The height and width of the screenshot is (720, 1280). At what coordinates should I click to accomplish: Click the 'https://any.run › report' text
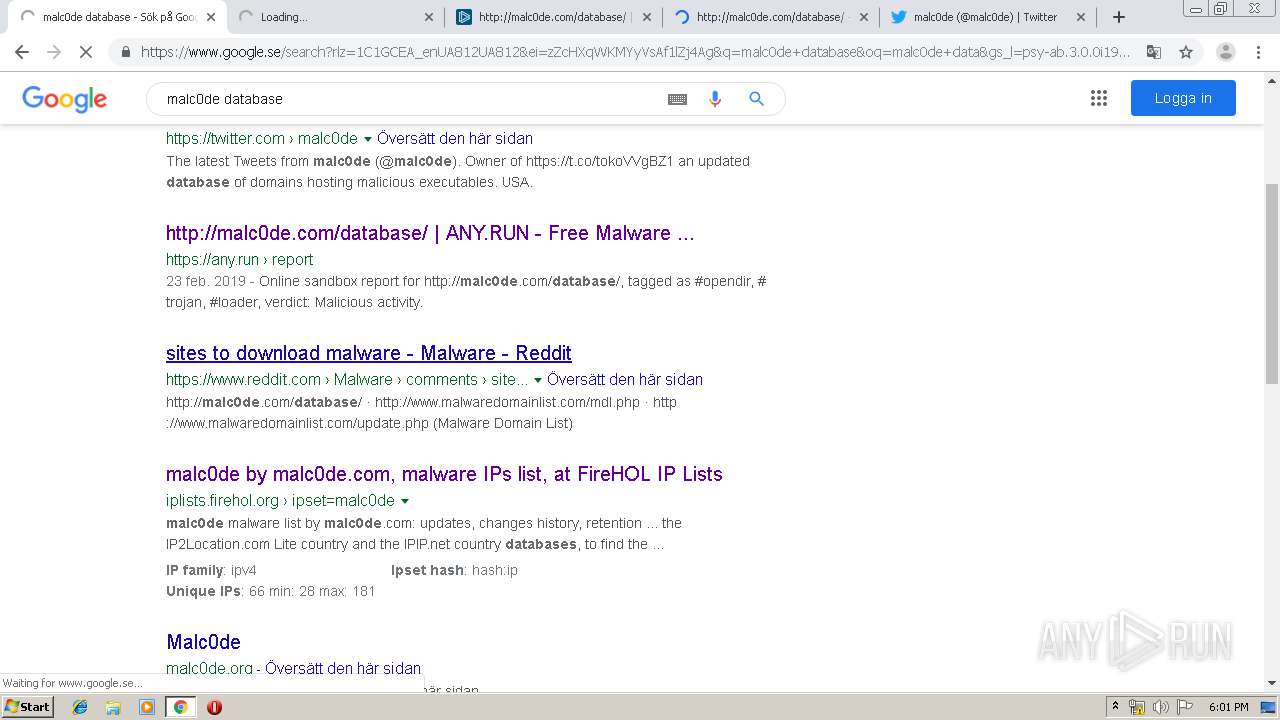[239, 260]
